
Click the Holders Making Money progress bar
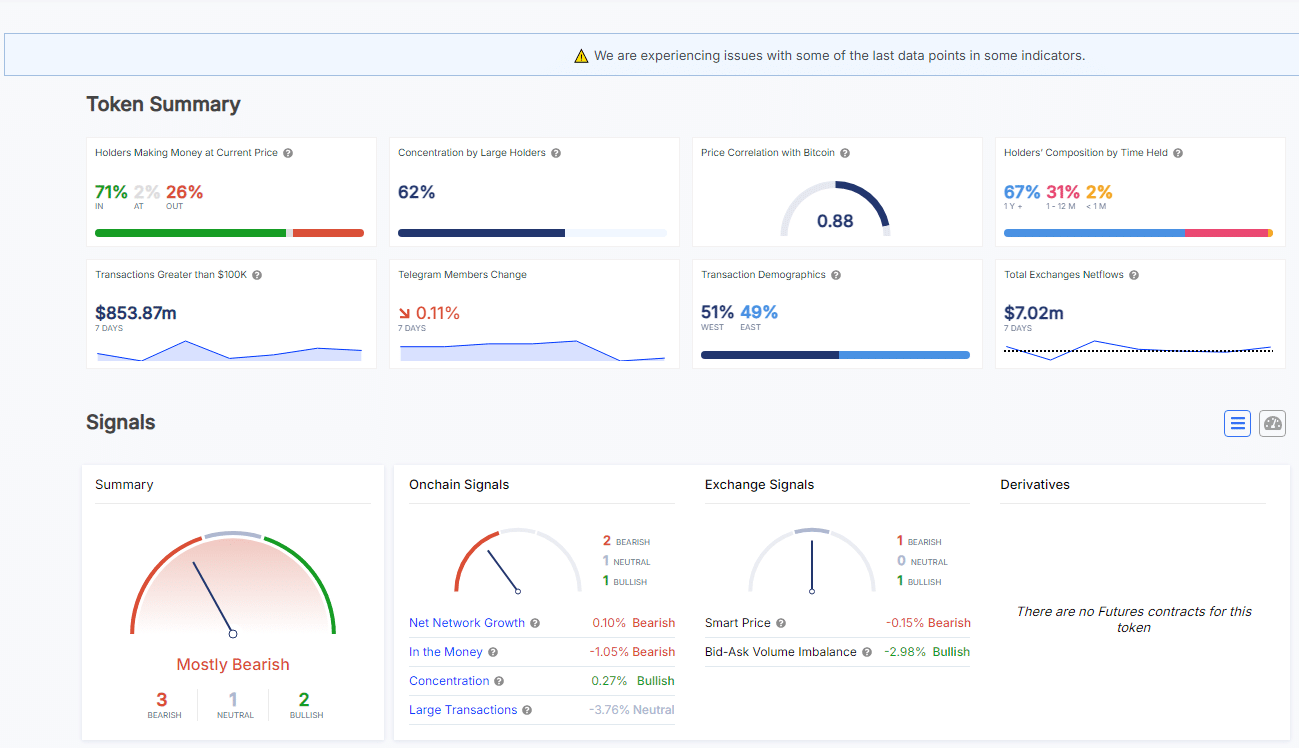(229, 233)
